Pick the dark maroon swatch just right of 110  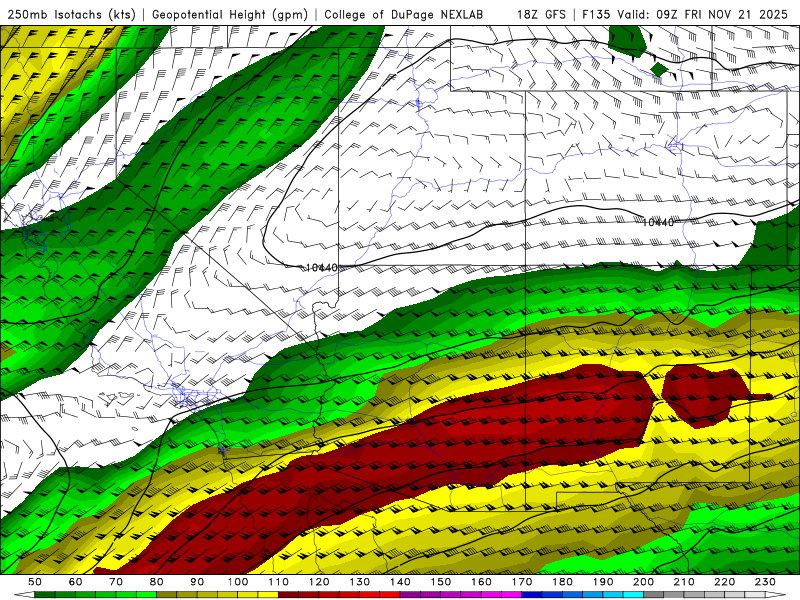(288, 594)
